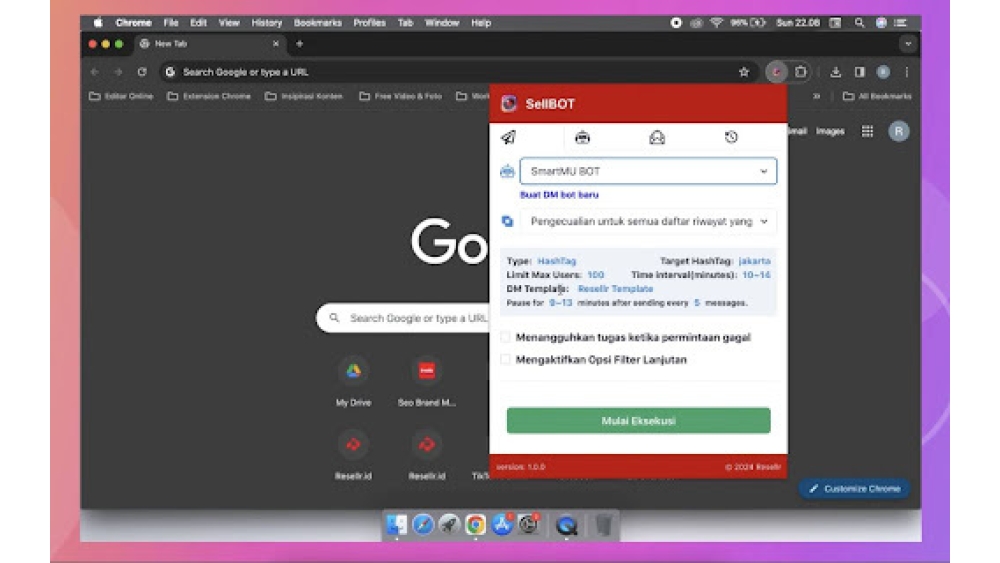This screenshot has width=1000, height=563.
Task: Open the Chrome extensions puzzle icon
Action: [x=800, y=72]
